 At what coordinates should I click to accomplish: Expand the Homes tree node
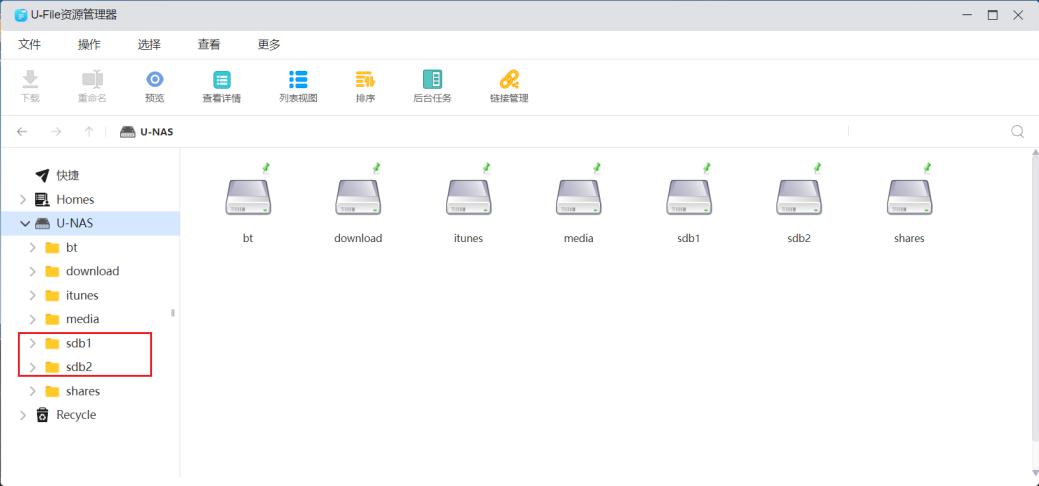23,200
